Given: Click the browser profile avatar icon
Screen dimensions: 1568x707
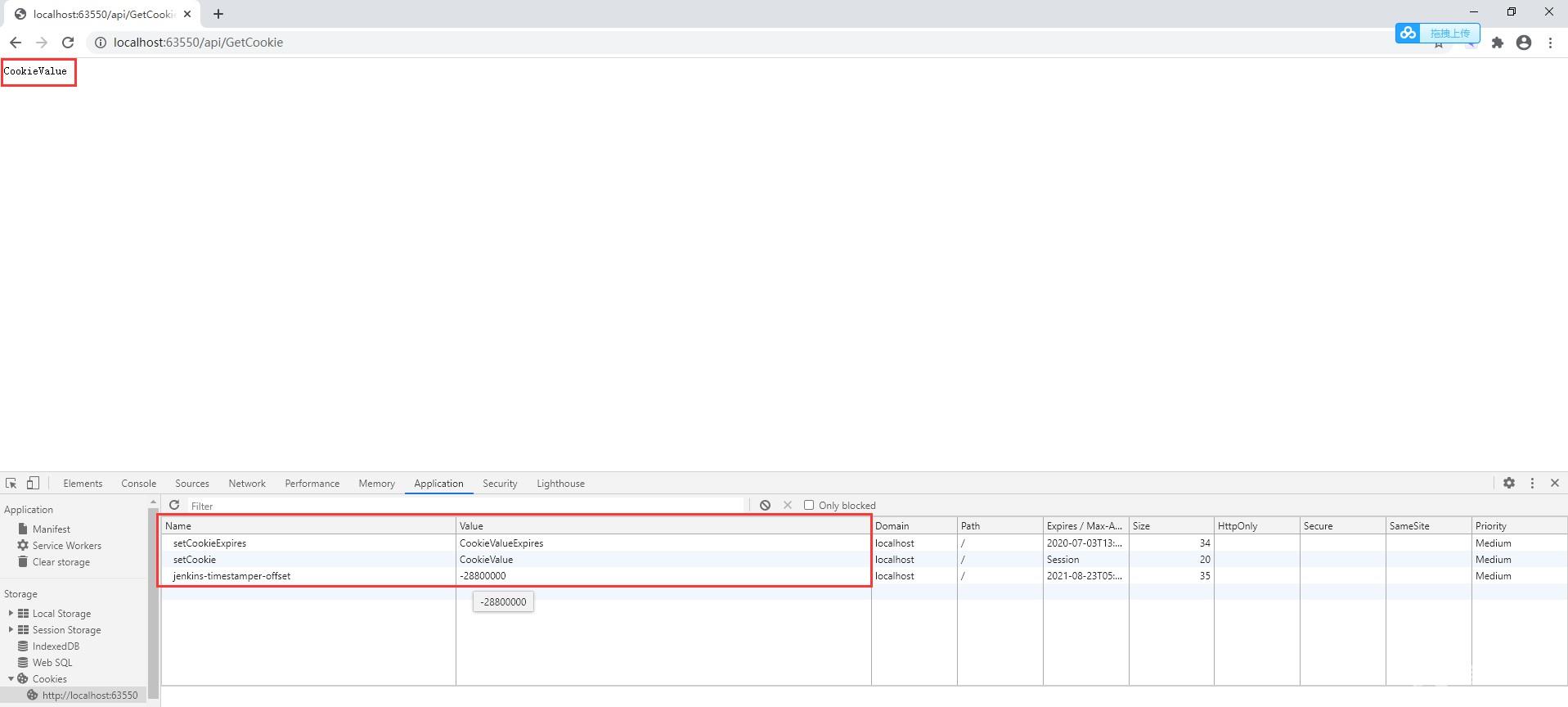Looking at the screenshot, I should click(x=1523, y=43).
